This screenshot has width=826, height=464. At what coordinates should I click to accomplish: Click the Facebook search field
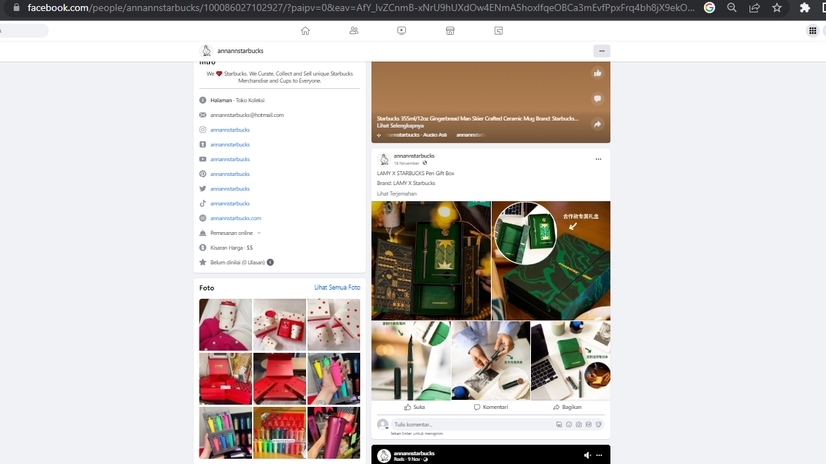click(x=24, y=31)
